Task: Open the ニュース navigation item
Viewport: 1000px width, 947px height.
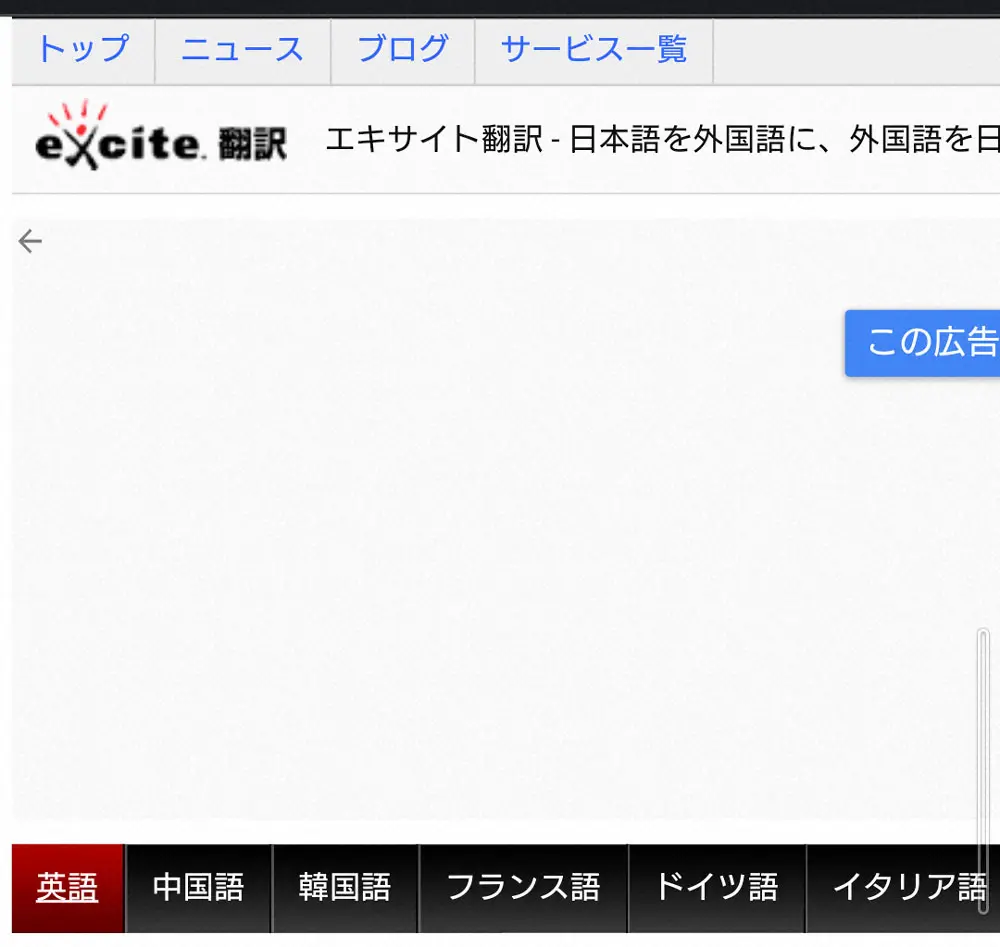Action: tap(241, 48)
